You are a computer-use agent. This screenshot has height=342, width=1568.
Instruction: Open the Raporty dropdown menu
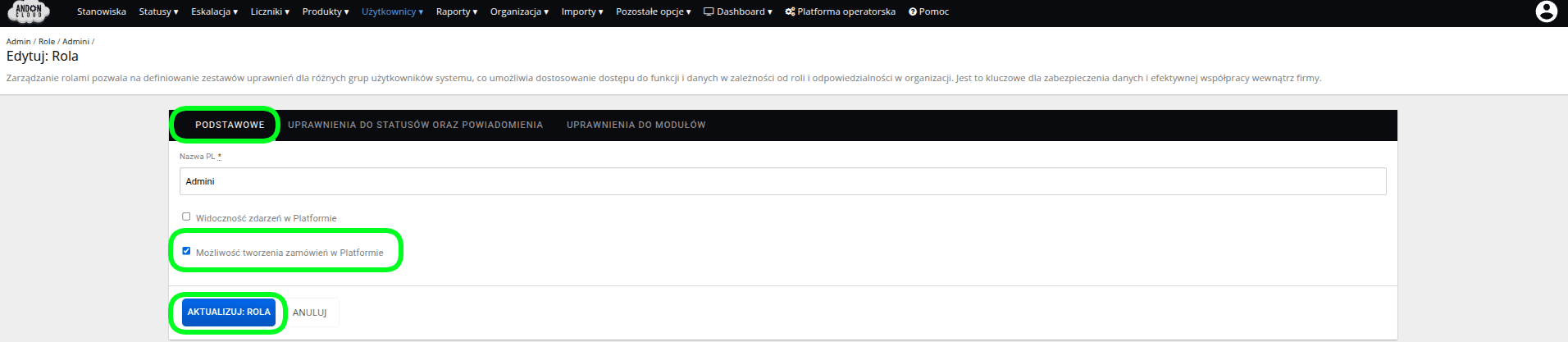click(456, 11)
